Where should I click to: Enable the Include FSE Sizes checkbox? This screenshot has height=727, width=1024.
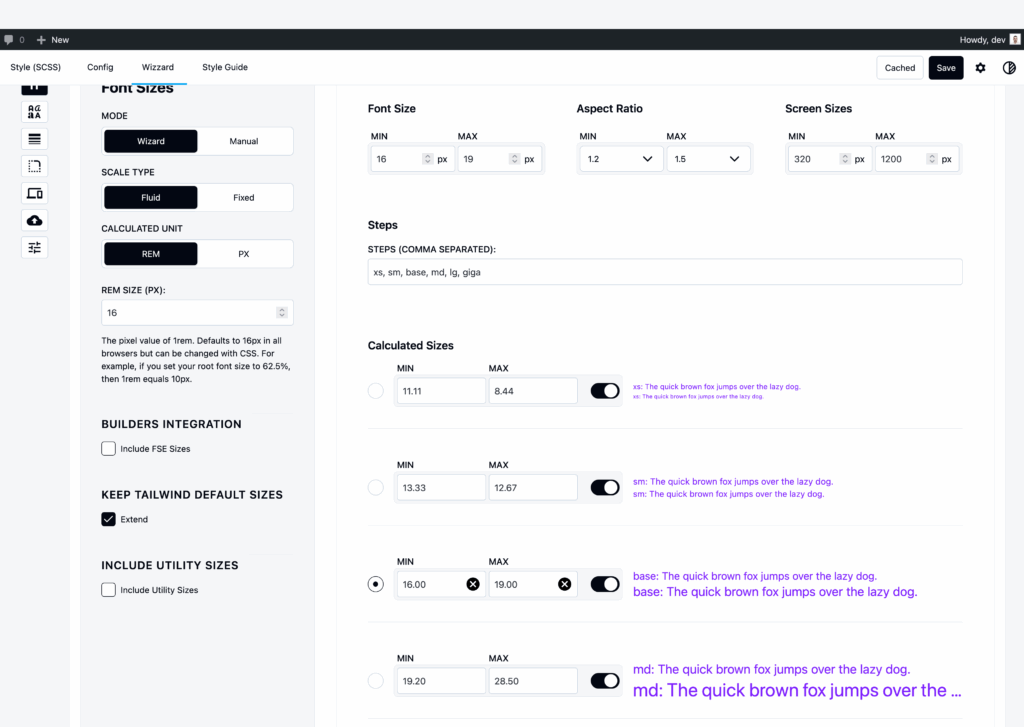pyautogui.click(x=108, y=448)
